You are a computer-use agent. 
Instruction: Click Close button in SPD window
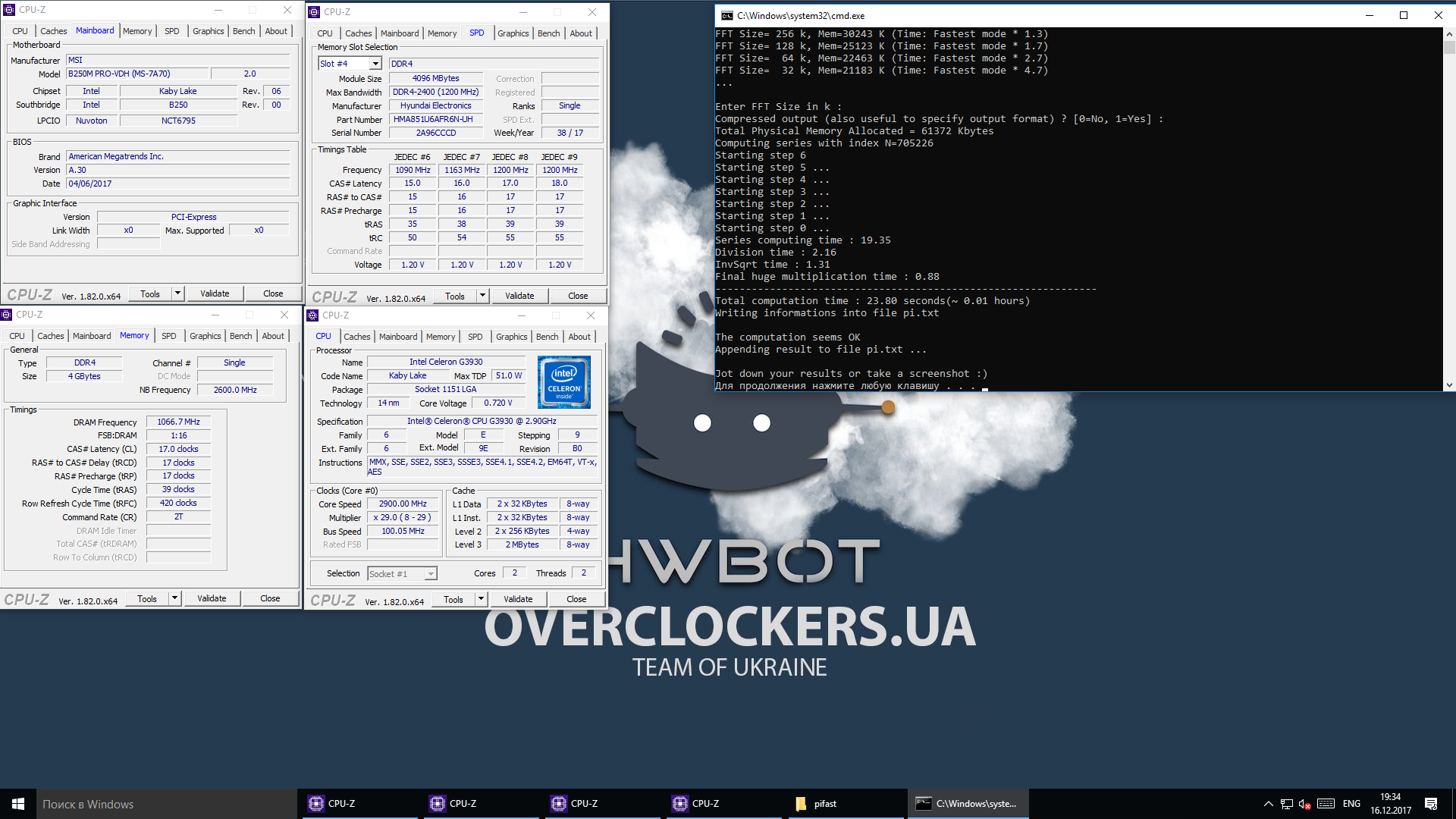pyautogui.click(x=578, y=296)
